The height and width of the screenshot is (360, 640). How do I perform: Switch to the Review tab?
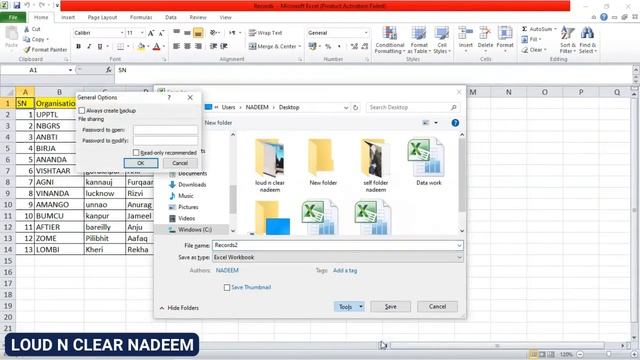(198, 18)
